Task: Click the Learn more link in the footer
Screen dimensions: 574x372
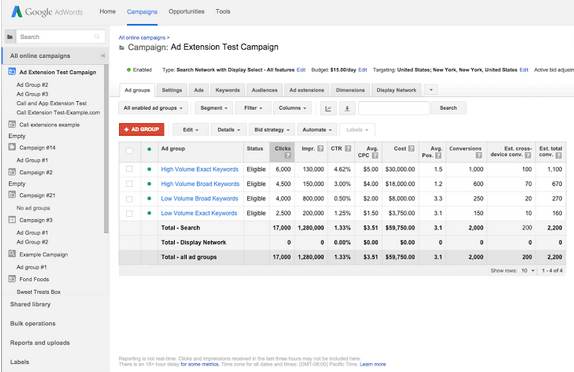Action: tap(373, 364)
